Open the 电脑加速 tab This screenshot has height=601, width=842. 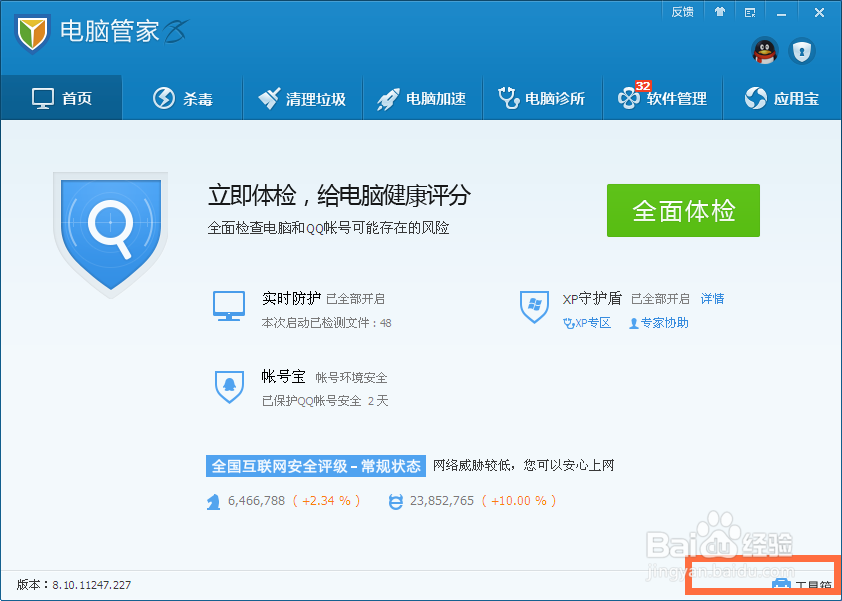point(422,98)
